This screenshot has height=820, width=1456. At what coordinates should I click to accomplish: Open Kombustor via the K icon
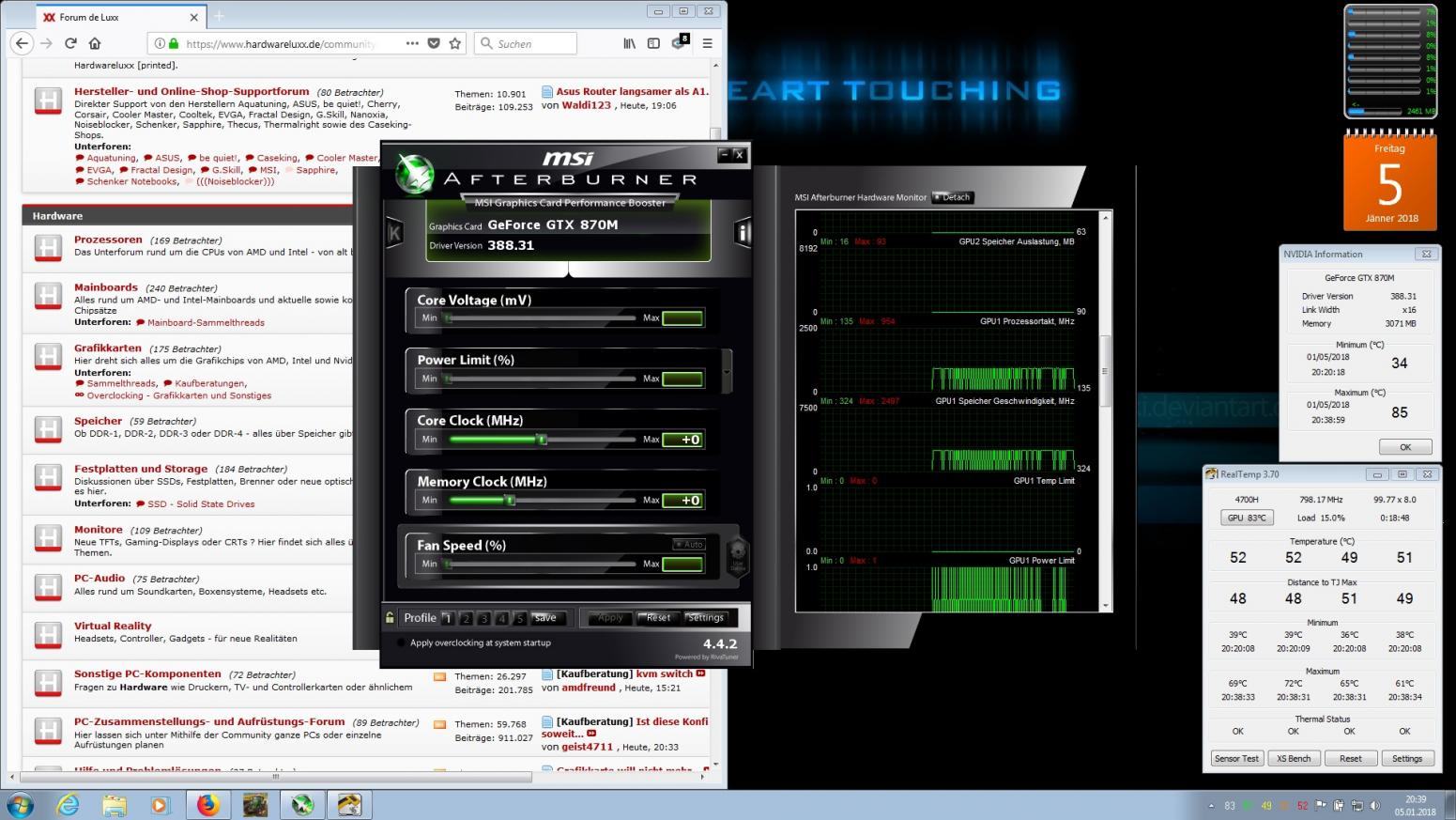click(394, 233)
